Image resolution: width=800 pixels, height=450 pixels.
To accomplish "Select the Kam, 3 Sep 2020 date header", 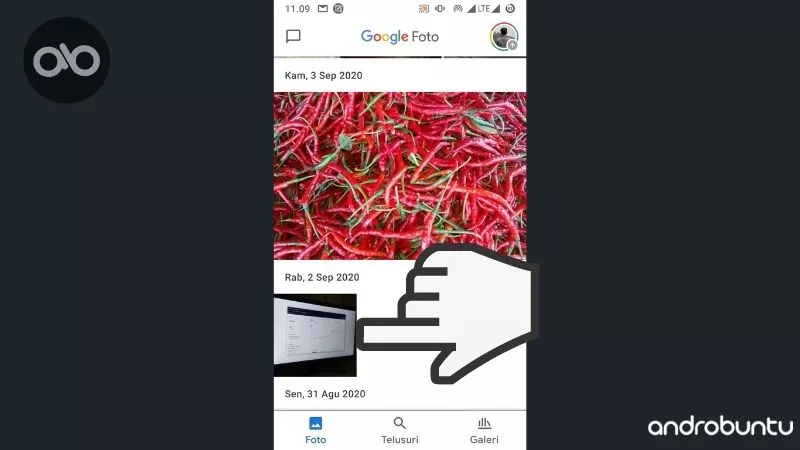I will (x=323, y=76).
